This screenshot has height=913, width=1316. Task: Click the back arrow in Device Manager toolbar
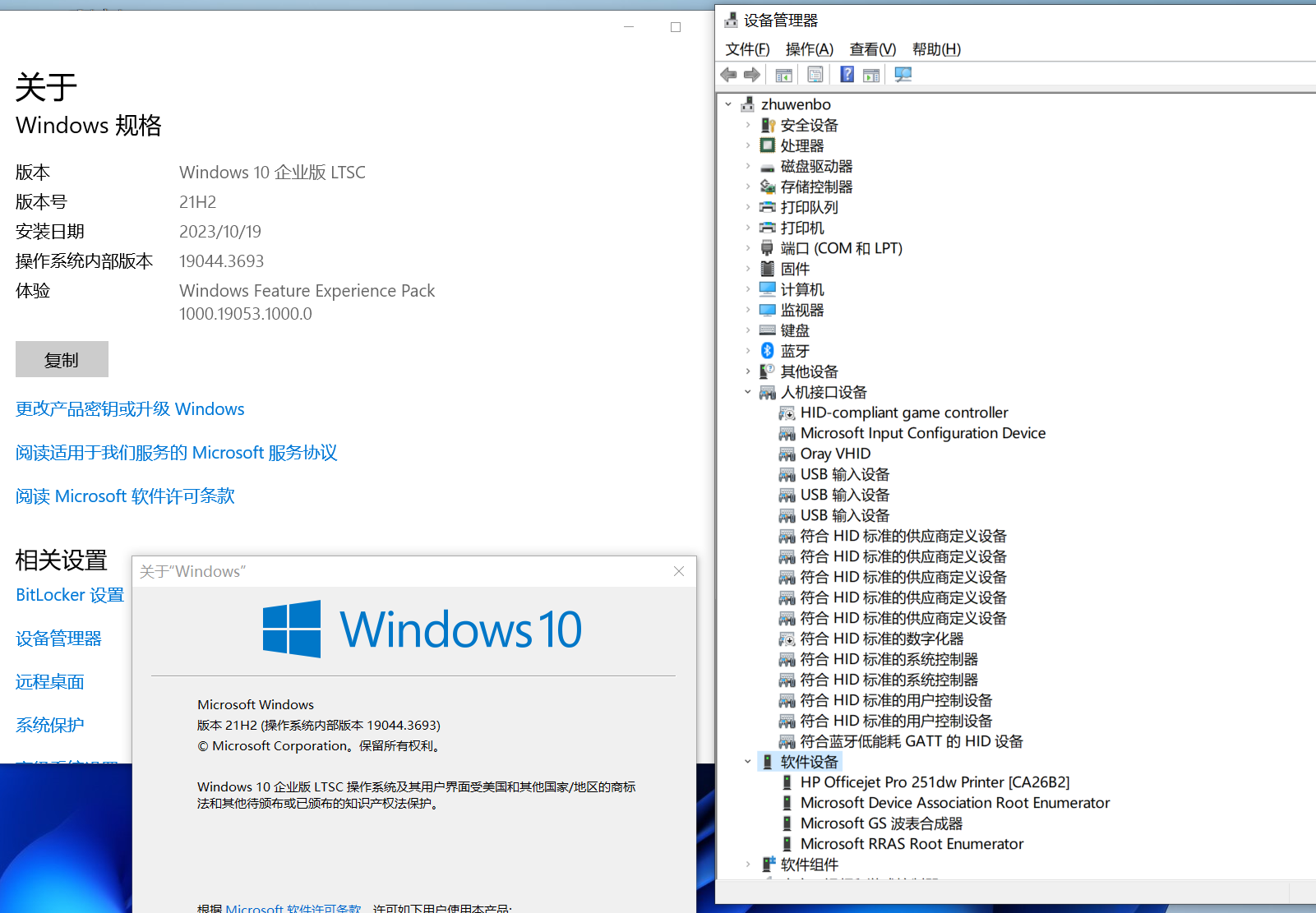click(728, 75)
